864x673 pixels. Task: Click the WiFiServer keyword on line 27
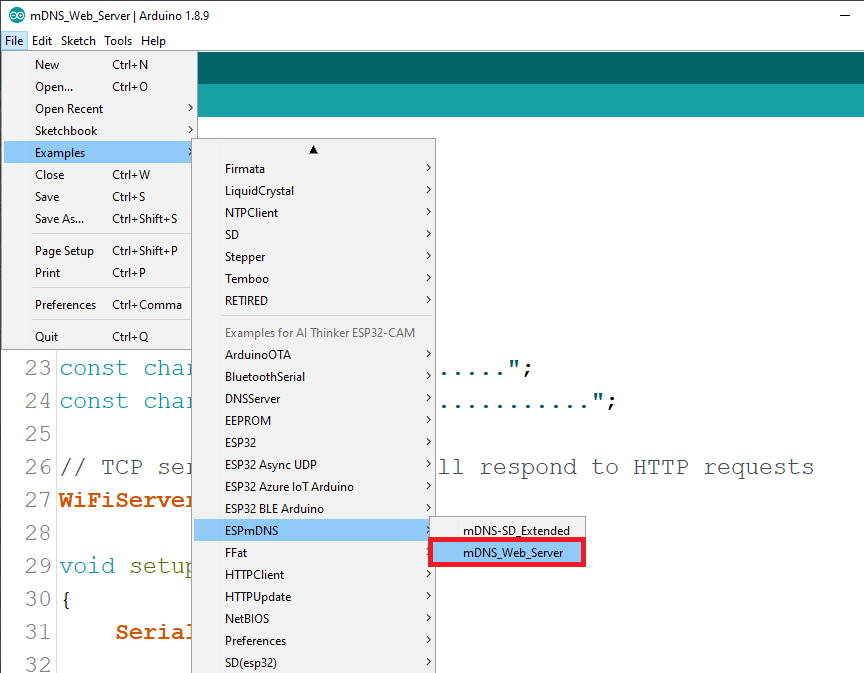(x=125, y=500)
